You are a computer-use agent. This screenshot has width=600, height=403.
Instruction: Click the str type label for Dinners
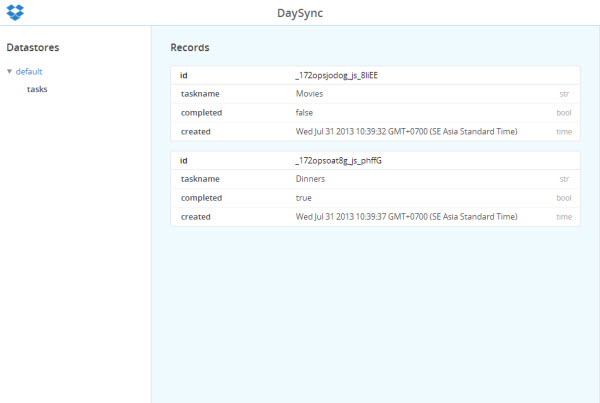click(x=564, y=179)
